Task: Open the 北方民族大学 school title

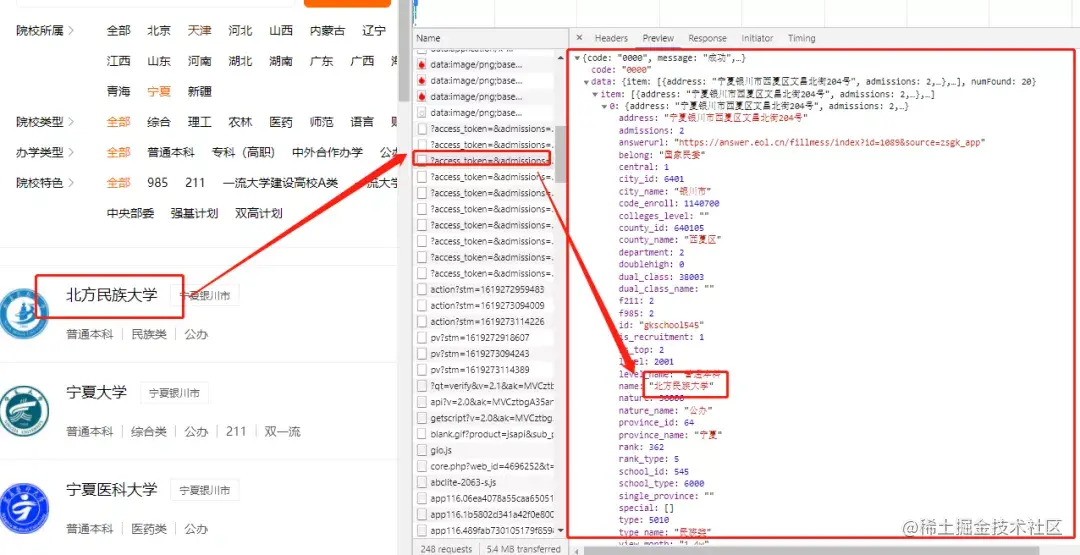Action: coord(112,295)
